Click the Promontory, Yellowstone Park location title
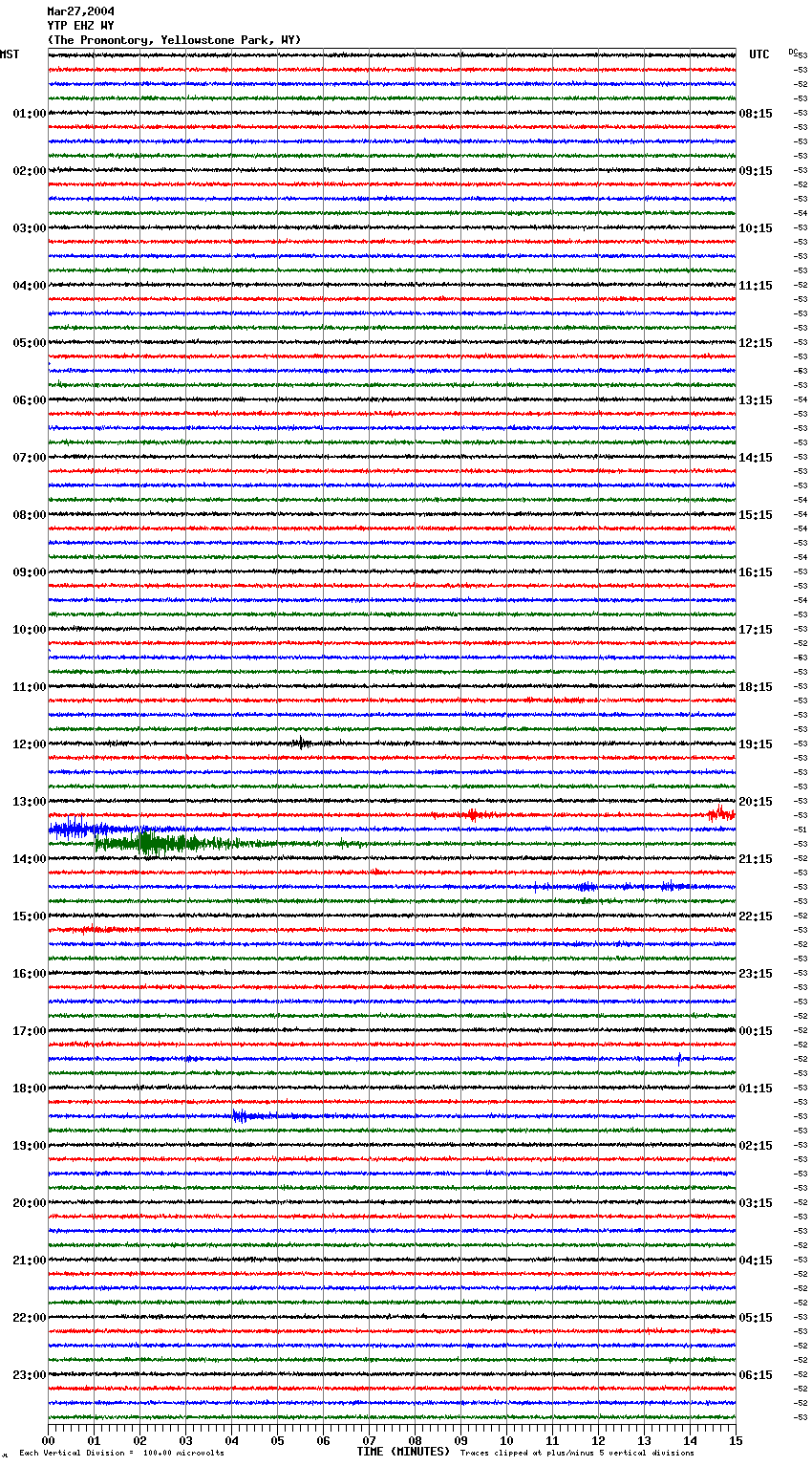The image size is (812, 1466). [x=174, y=40]
